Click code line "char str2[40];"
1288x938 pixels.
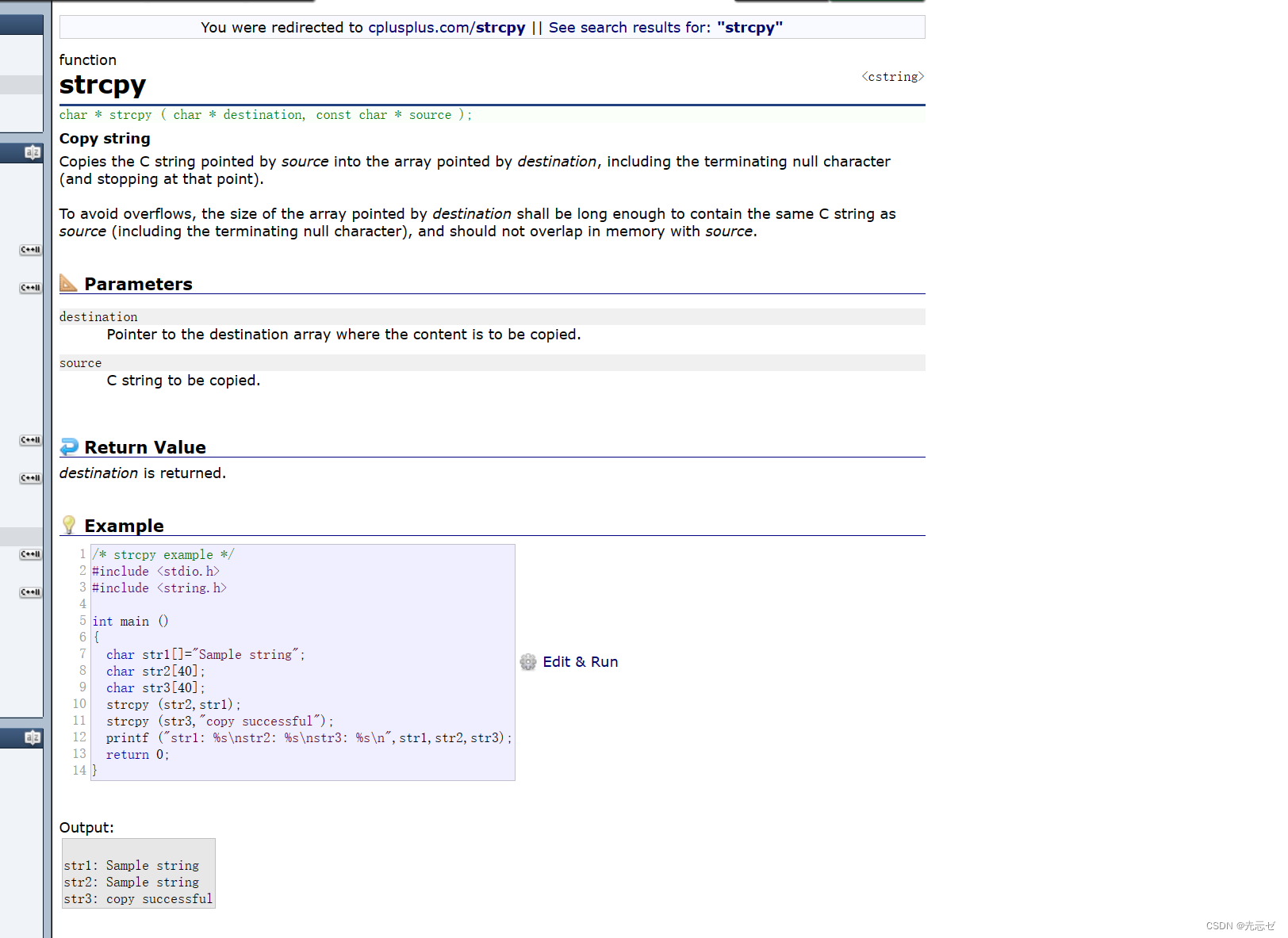(155, 672)
